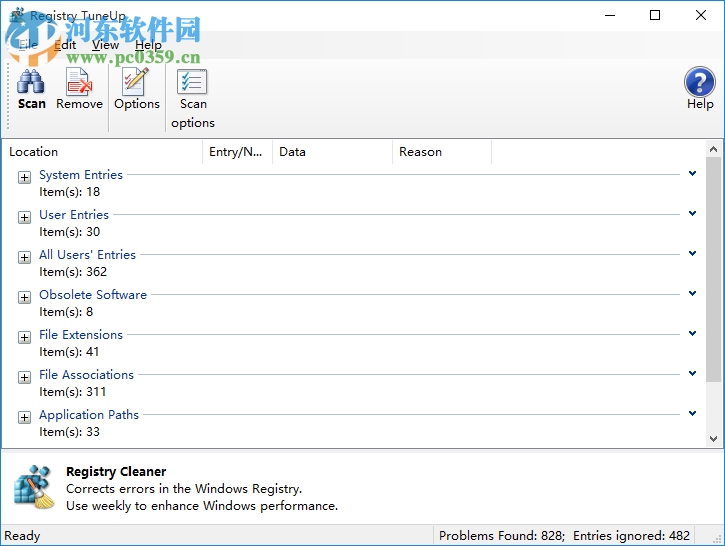Click the chevron right of System Entries

(692, 173)
